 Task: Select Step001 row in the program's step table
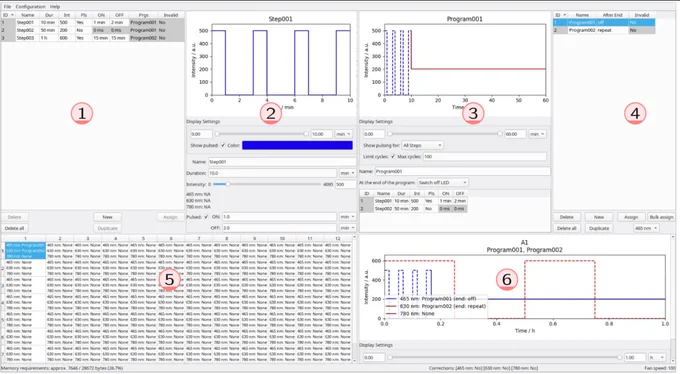point(413,201)
